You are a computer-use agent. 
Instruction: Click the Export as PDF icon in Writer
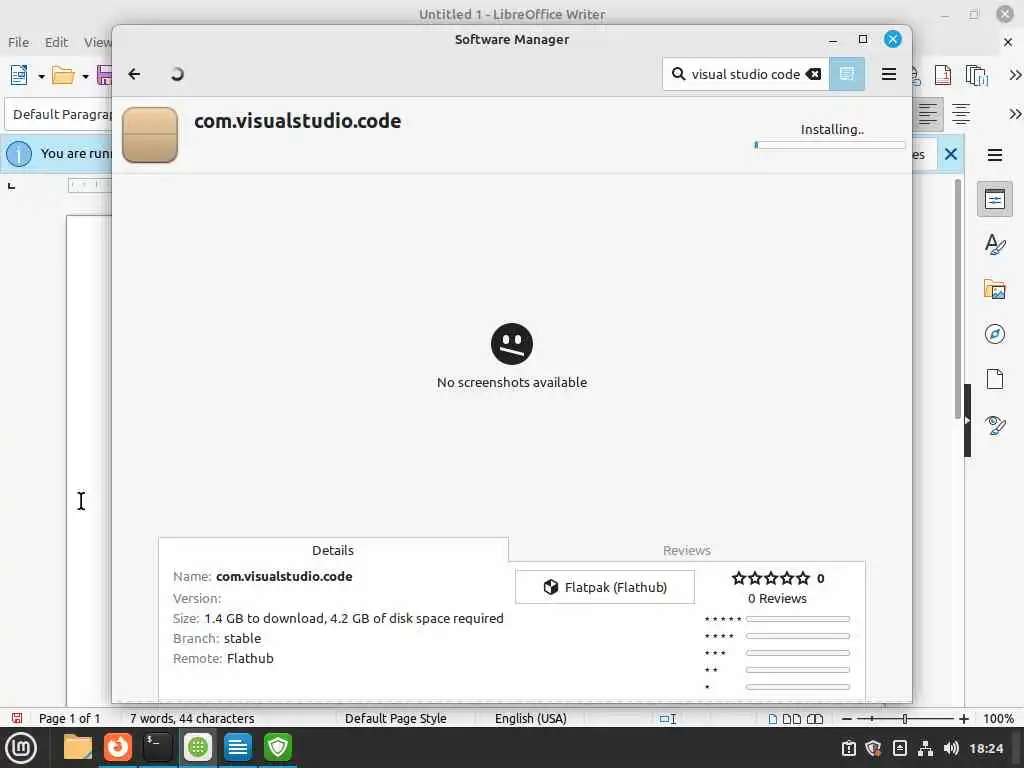[943, 75]
